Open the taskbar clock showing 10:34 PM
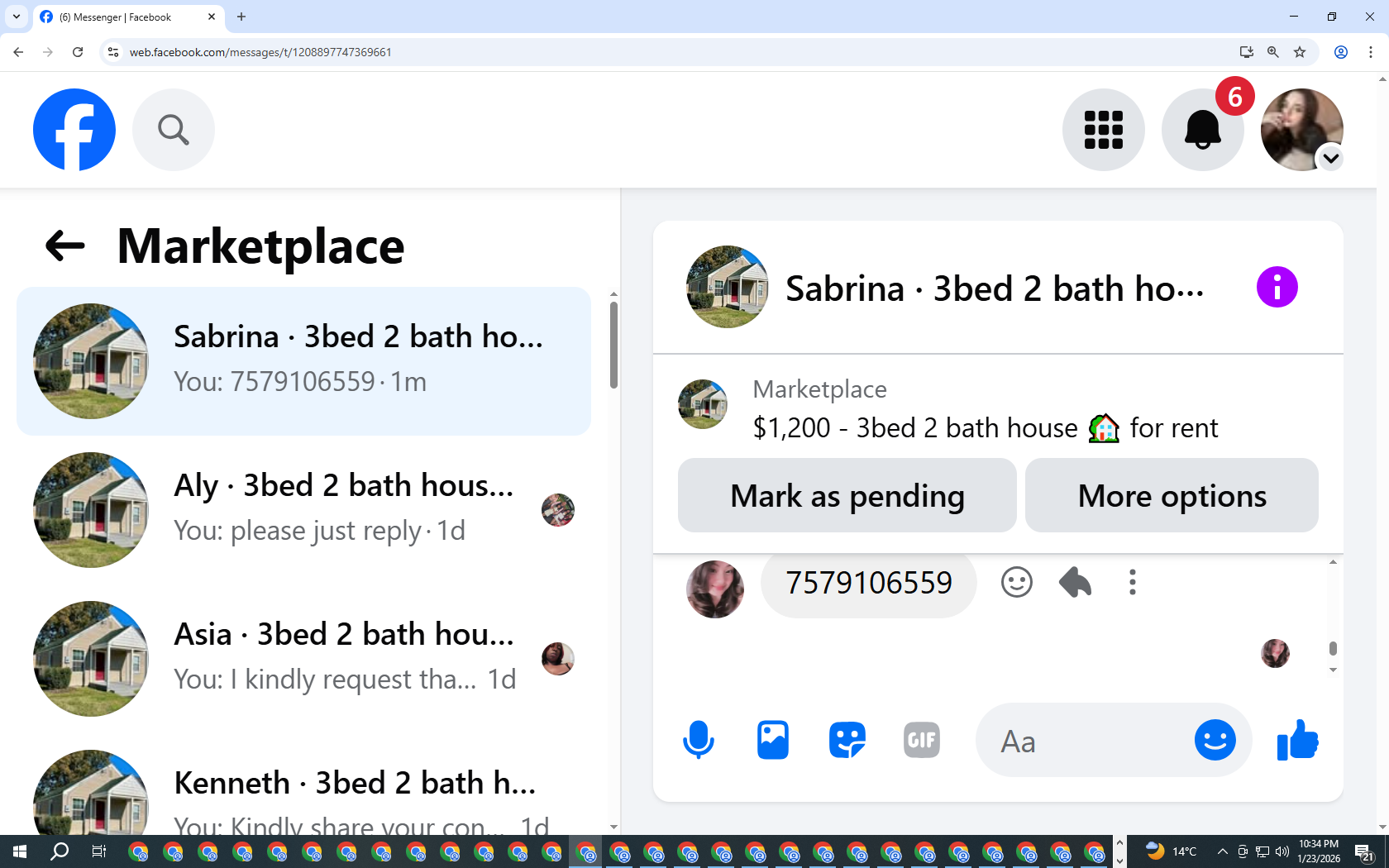This screenshot has width=1389, height=868. tap(1319, 851)
